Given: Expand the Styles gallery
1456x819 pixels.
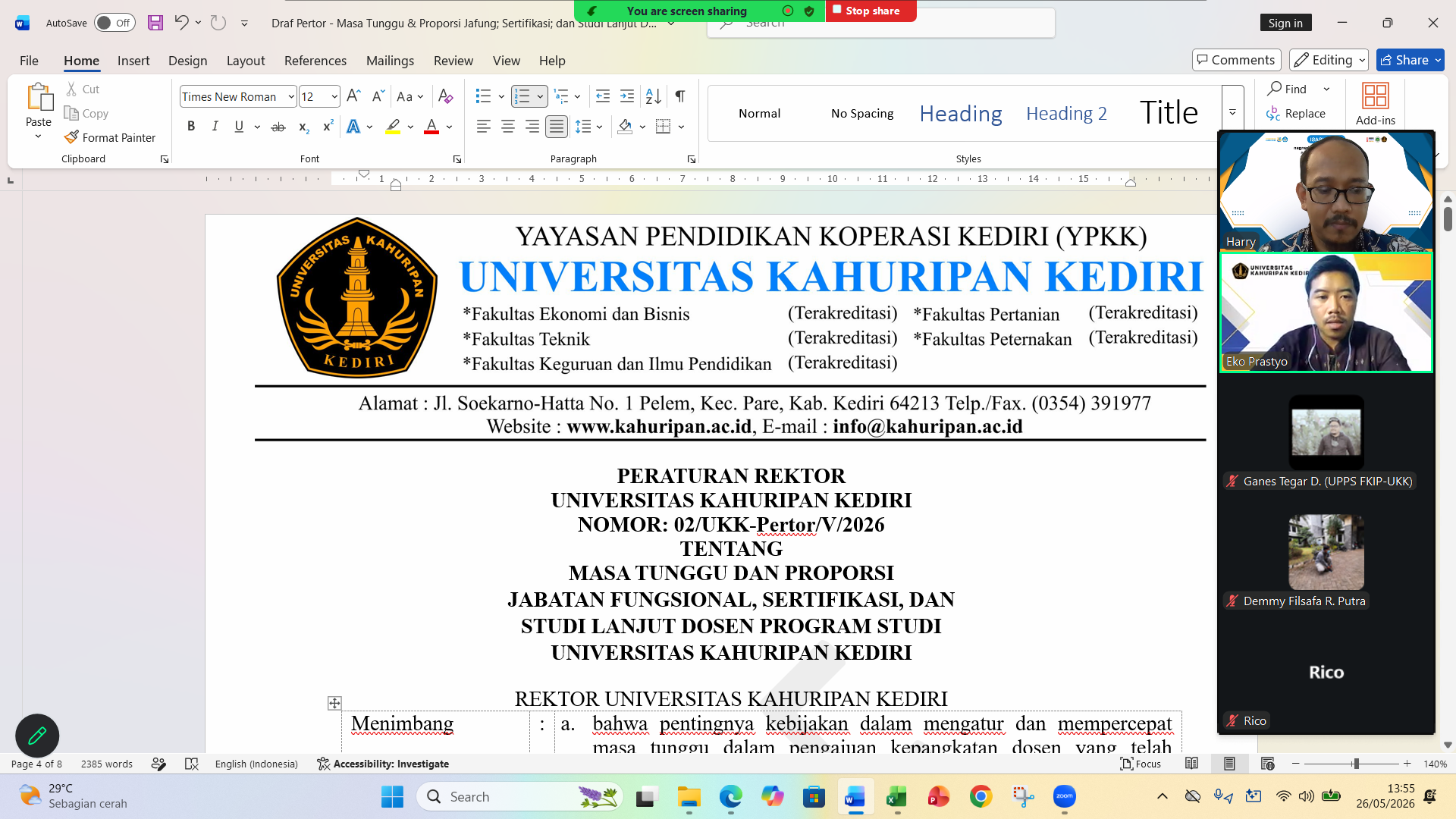Looking at the screenshot, I should tap(1232, 112).
